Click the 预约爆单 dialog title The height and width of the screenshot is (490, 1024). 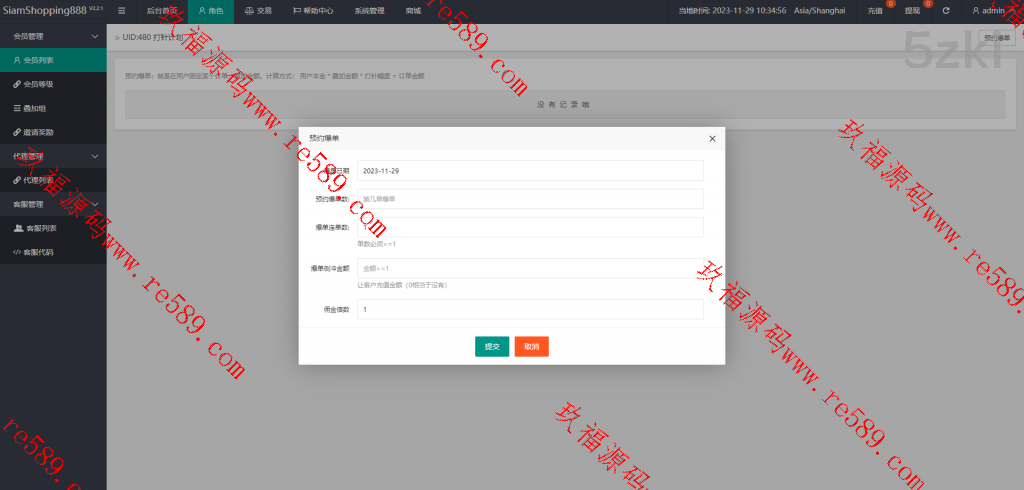[324, 139]
